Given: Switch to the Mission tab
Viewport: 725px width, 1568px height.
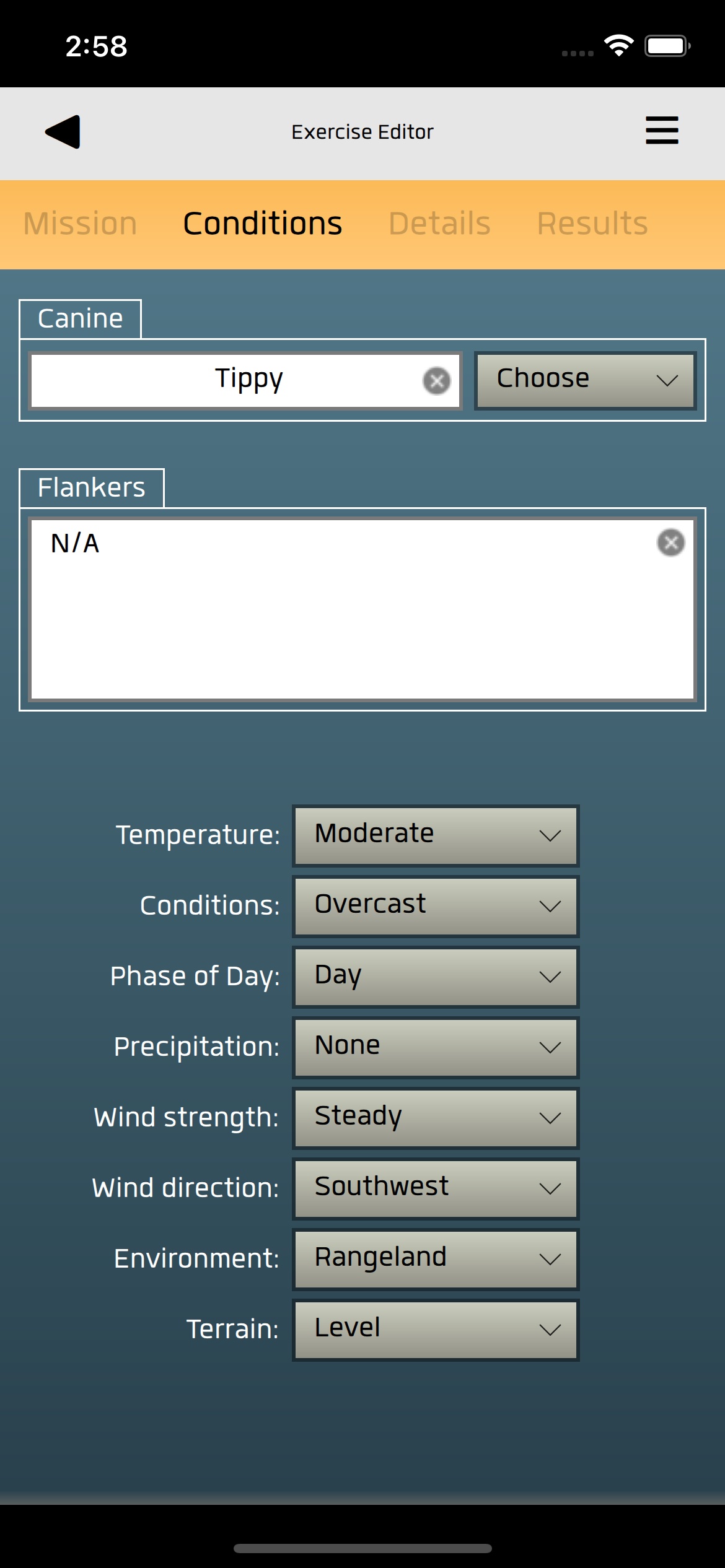Looking at the screenshot, I should (80, 224).
